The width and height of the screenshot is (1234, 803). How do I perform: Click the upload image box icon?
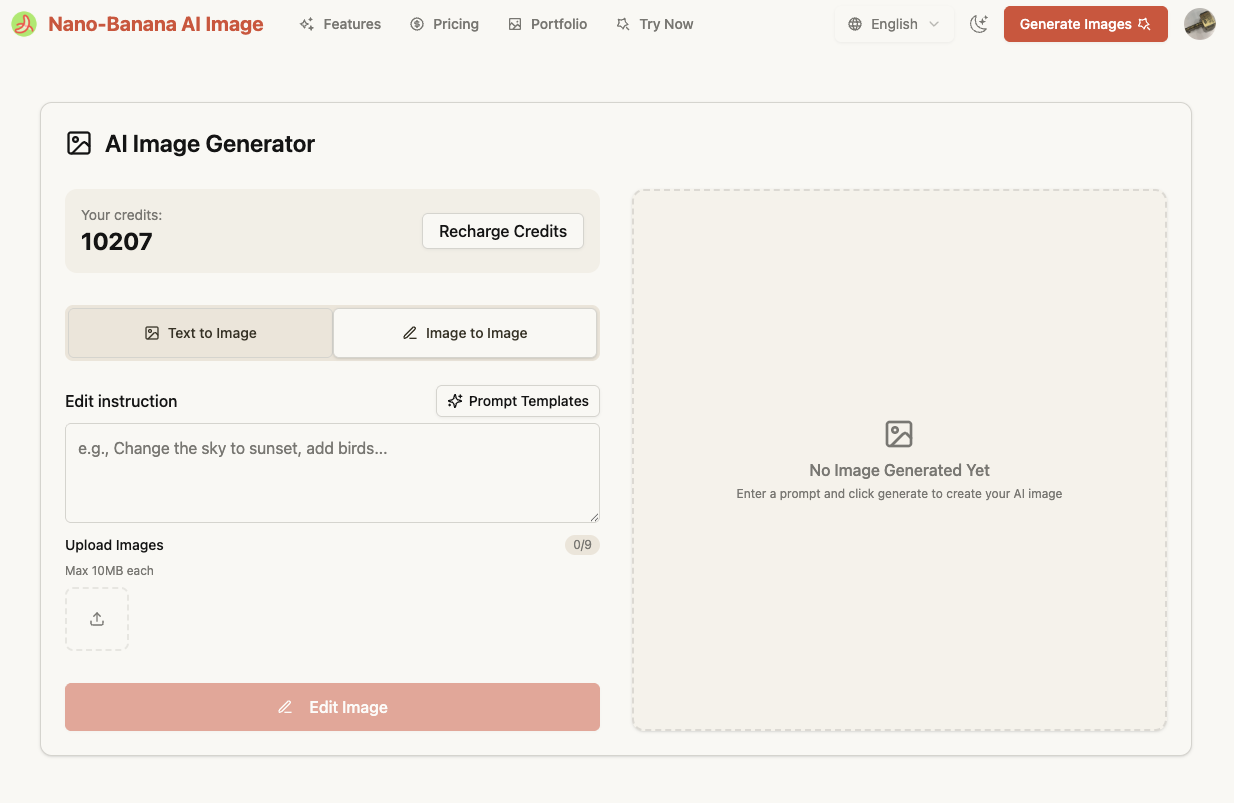(97, 619)
